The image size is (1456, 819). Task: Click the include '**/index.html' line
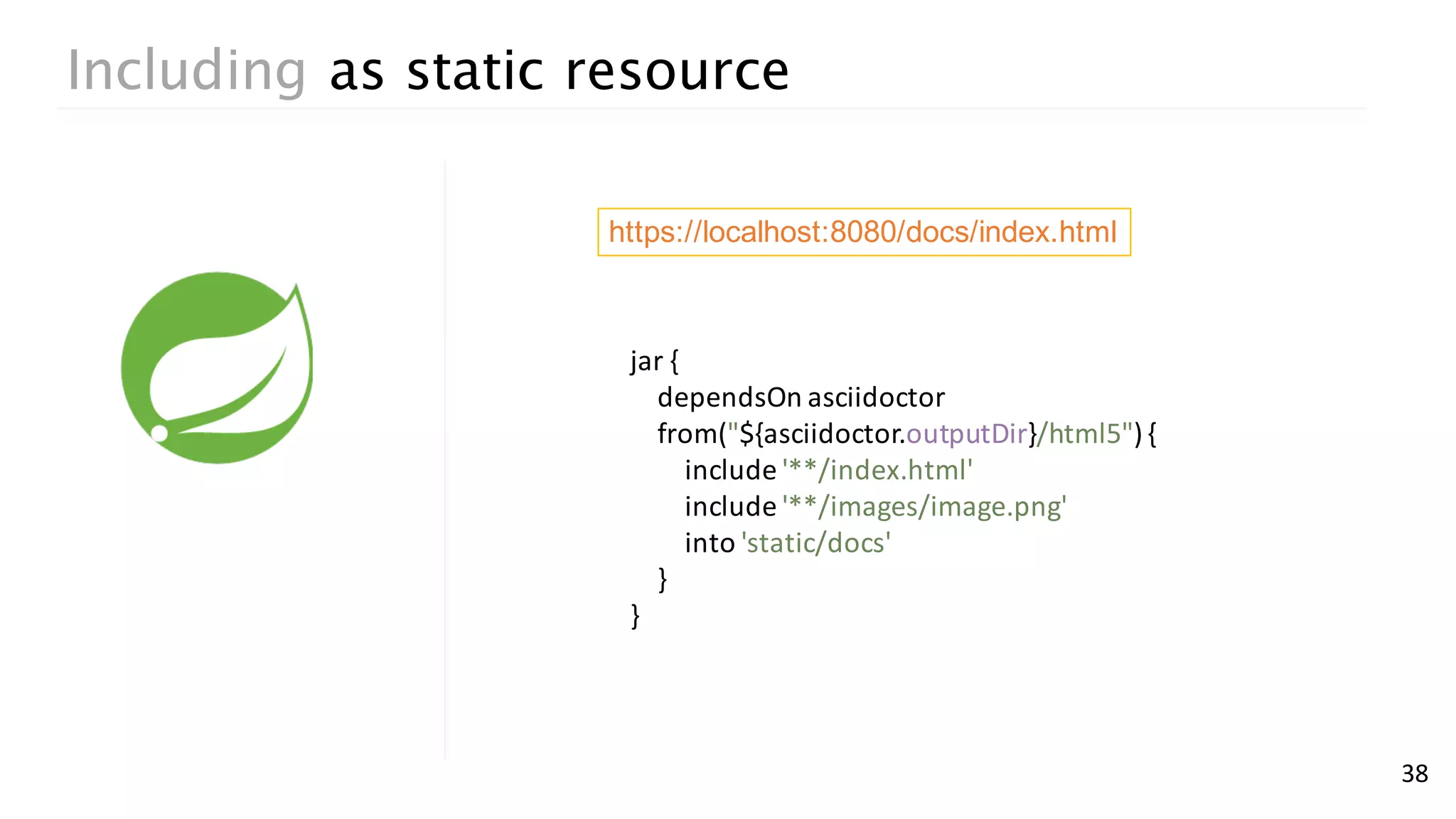pyautogui.click(x=828, y=470)
